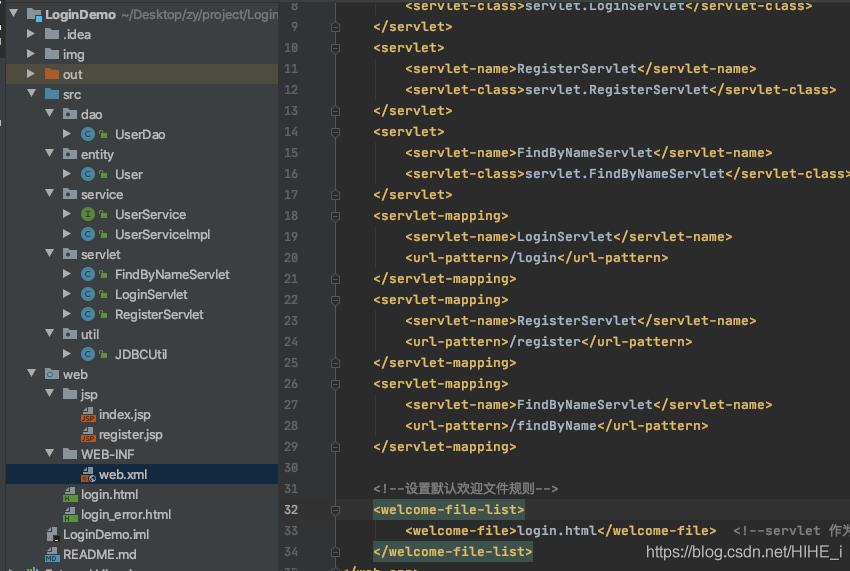Open login_error.html from the project tree

126,514
